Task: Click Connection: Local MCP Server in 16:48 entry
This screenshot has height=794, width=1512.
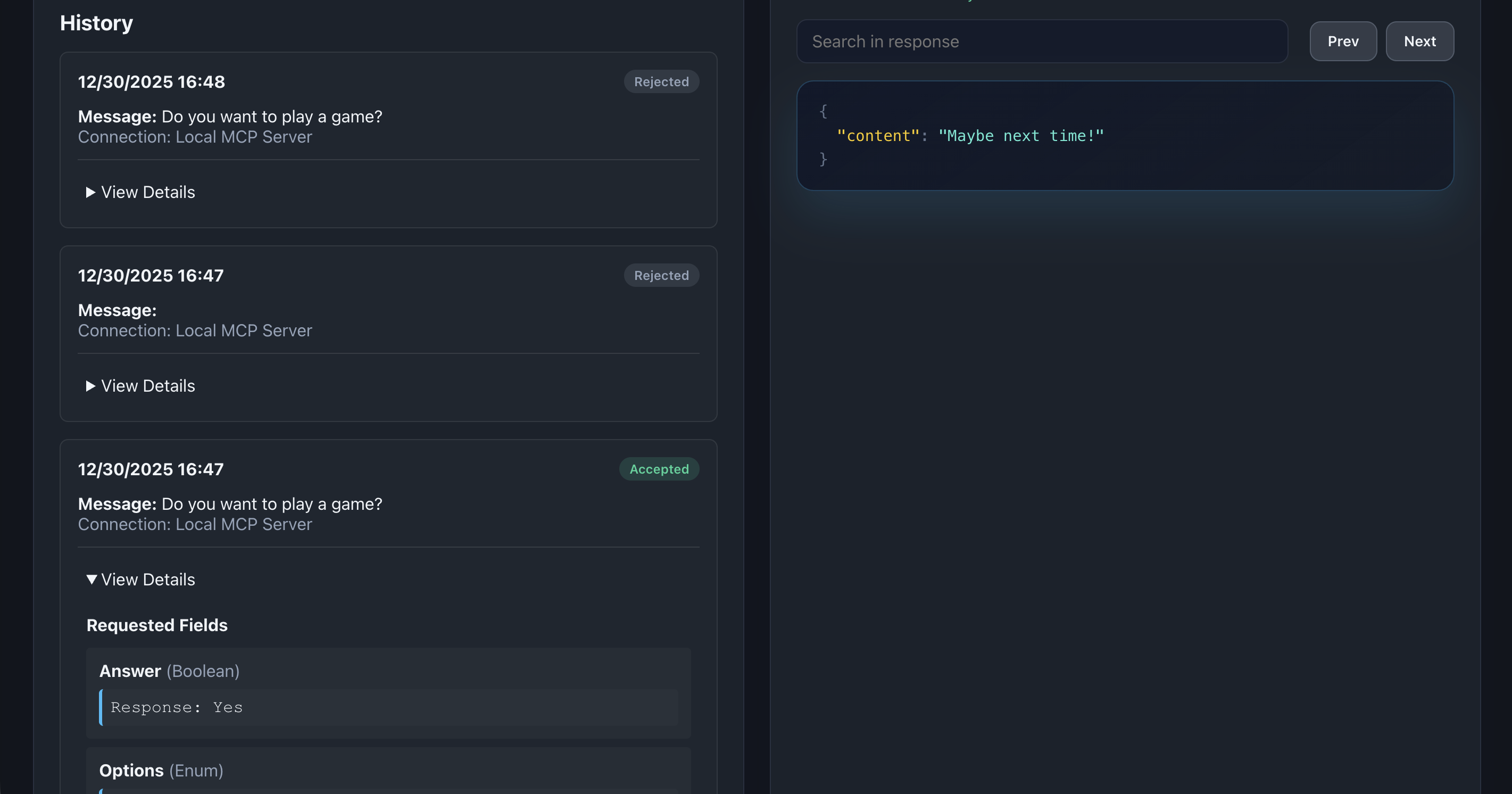Action: (x=195, y=137)
